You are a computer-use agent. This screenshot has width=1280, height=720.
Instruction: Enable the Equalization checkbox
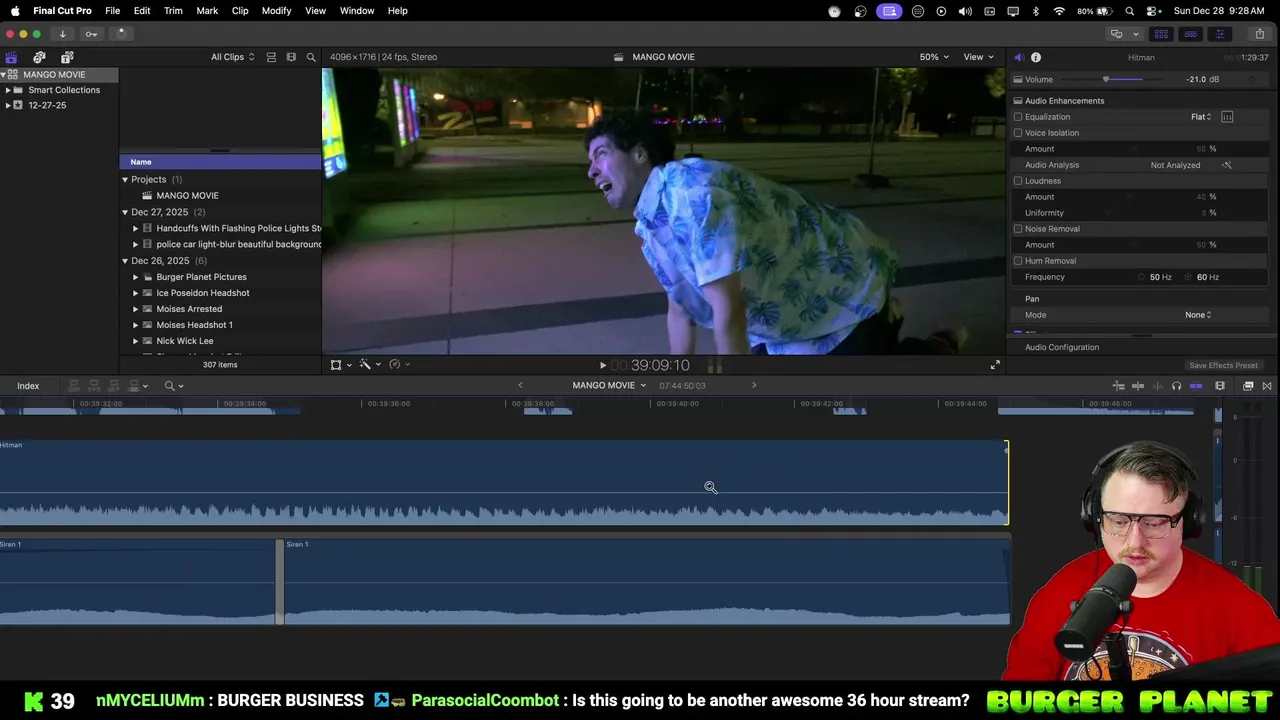click(x=1018, y=117)
